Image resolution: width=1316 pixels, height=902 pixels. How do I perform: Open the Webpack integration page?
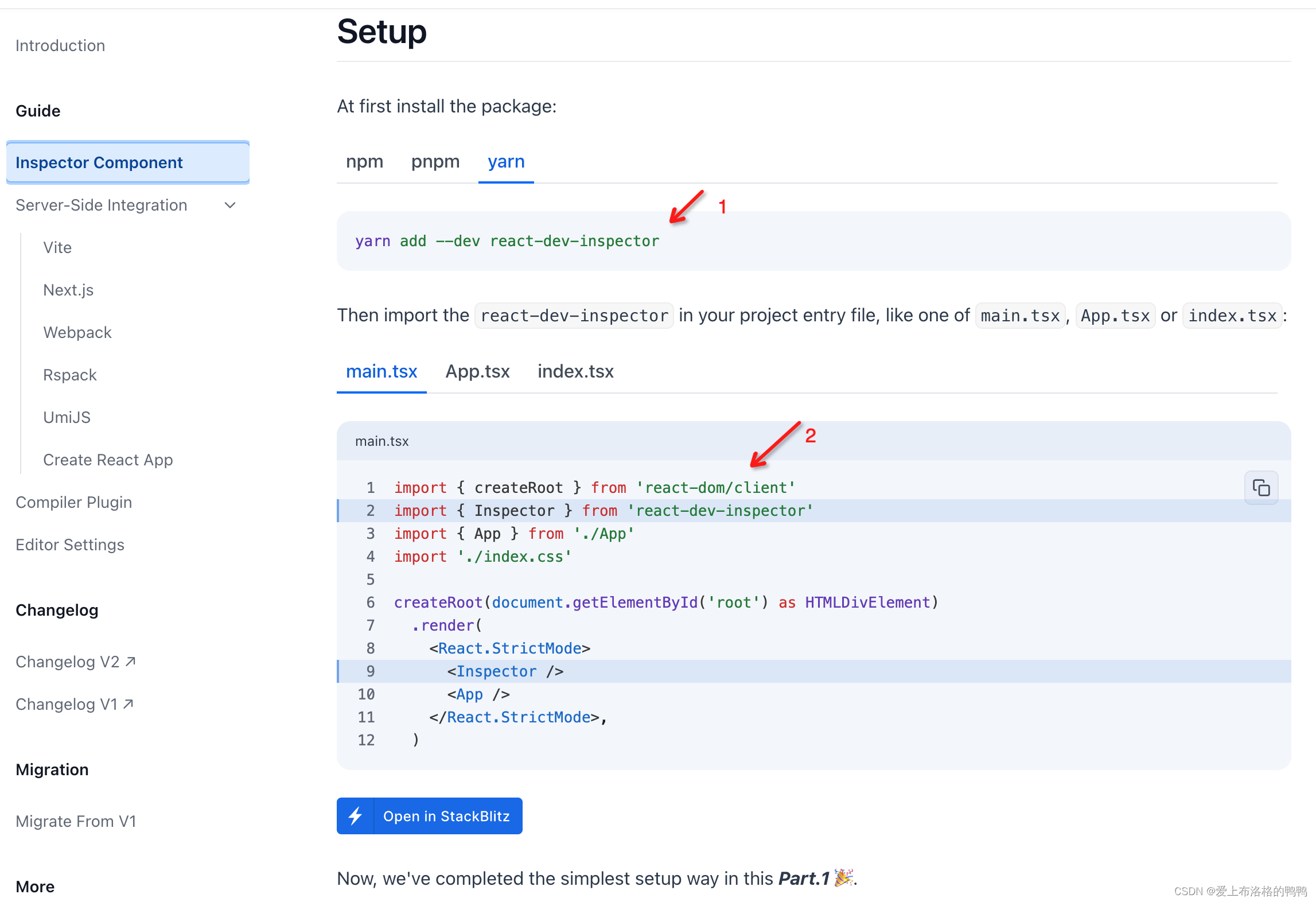[x=77, y=333]
